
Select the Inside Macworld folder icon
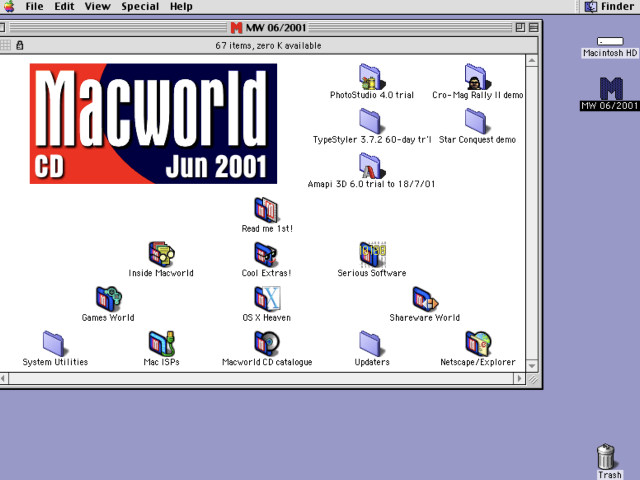pyautogui.click(x=161, y=254)
